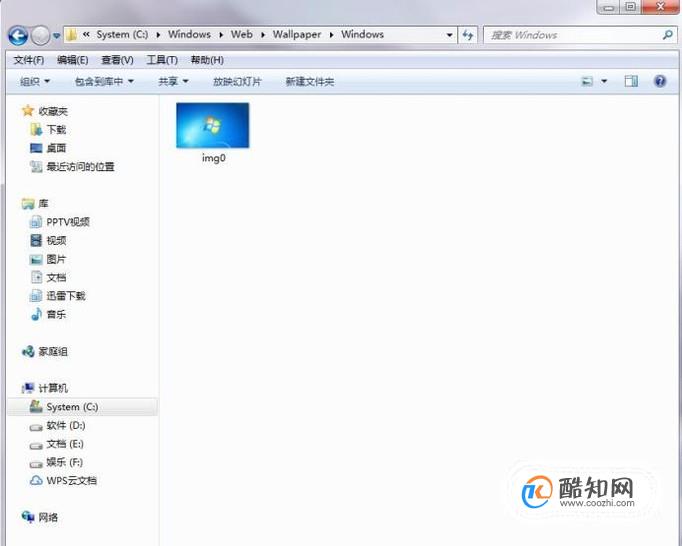Toggle the preview pane icon
The width and height of the screenshot is (682, 546).
click(x=631, y=81)
